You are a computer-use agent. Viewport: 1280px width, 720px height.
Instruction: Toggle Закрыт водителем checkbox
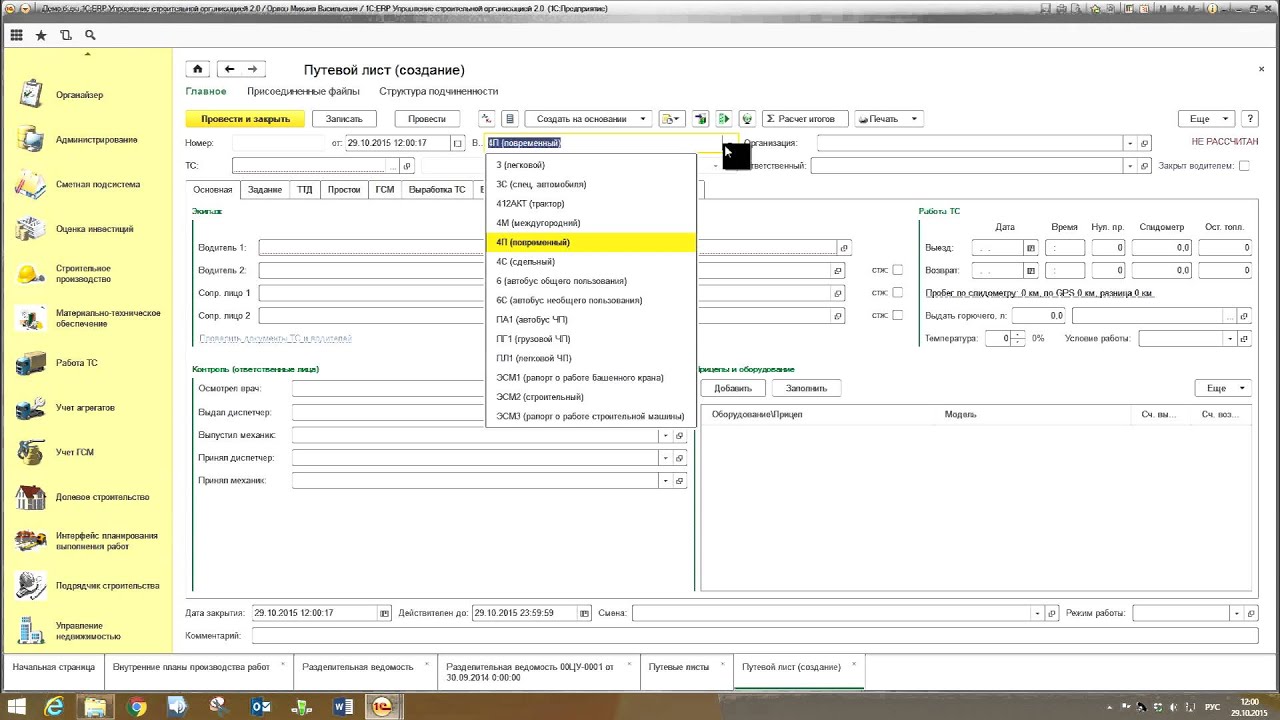click(1244, 166)
